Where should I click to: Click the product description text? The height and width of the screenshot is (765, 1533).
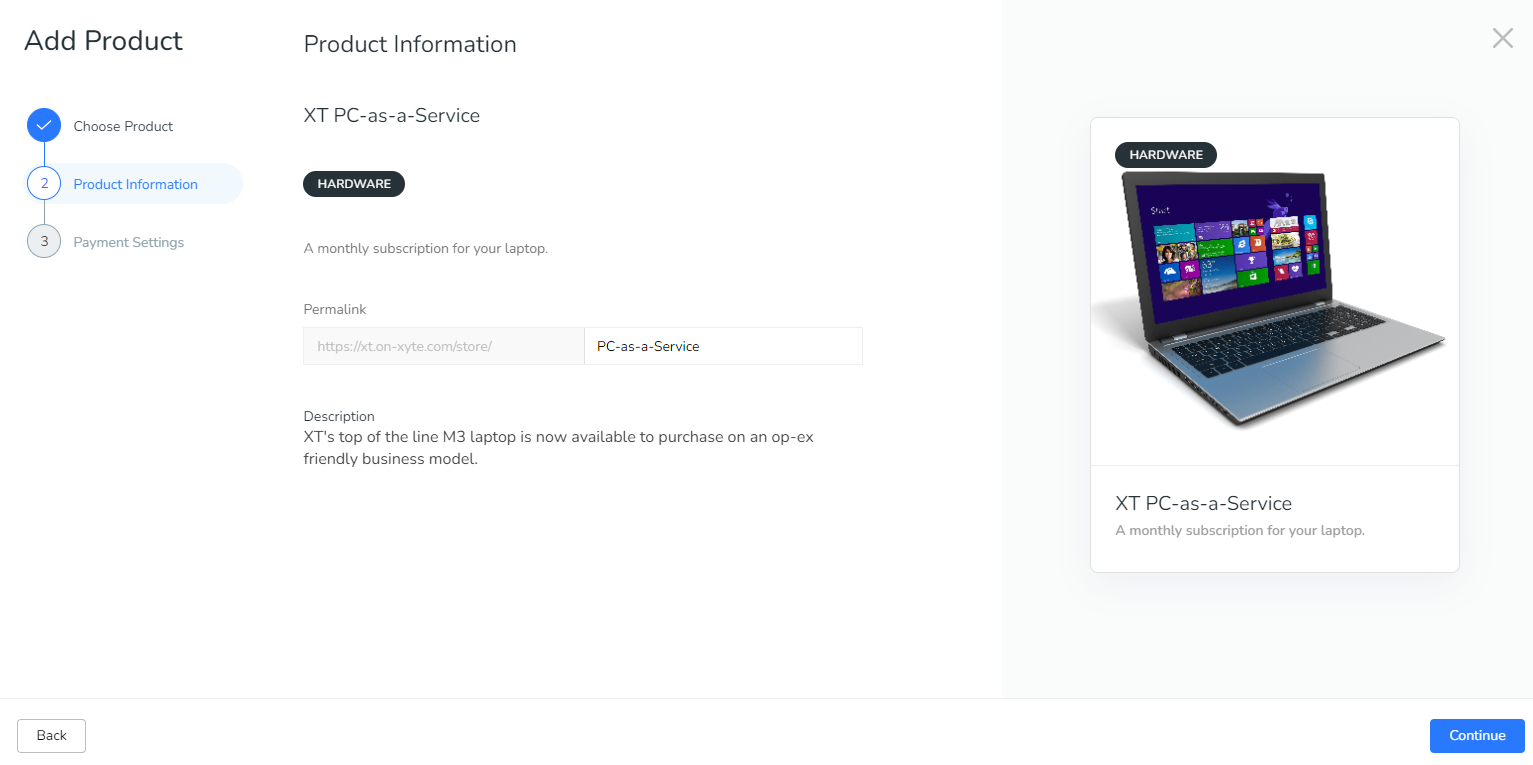point(558,448)
